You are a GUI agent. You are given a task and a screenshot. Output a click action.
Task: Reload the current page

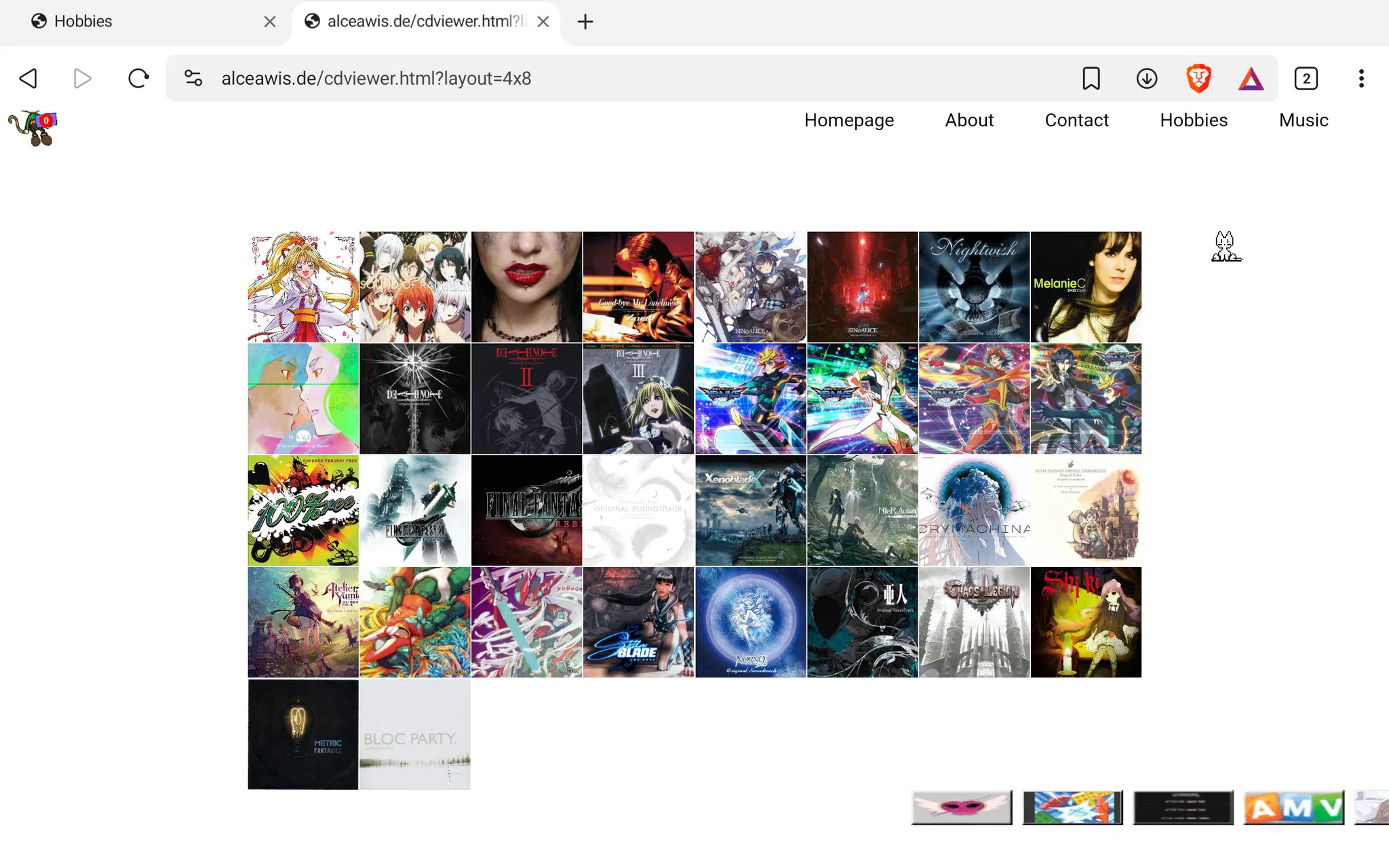(138, 79)
